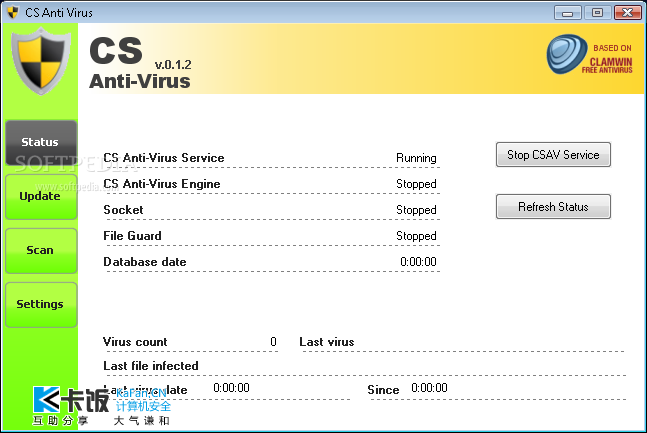Click the Virus count value 0
Screen dimensions: 647x433
coord(273,342)
